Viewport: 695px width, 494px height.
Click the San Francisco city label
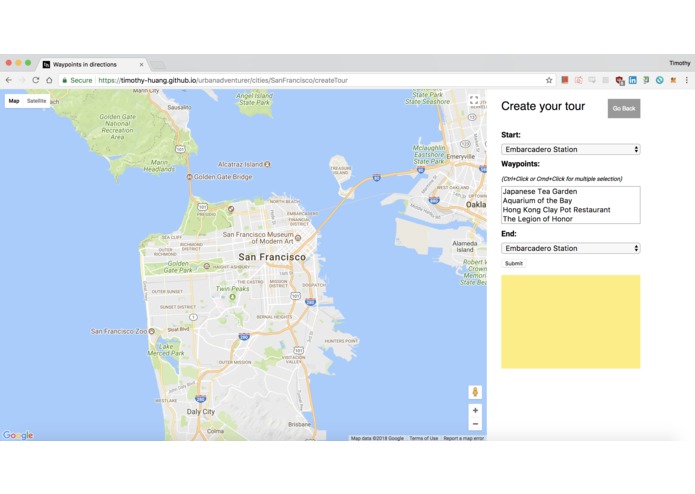point(272,257)
